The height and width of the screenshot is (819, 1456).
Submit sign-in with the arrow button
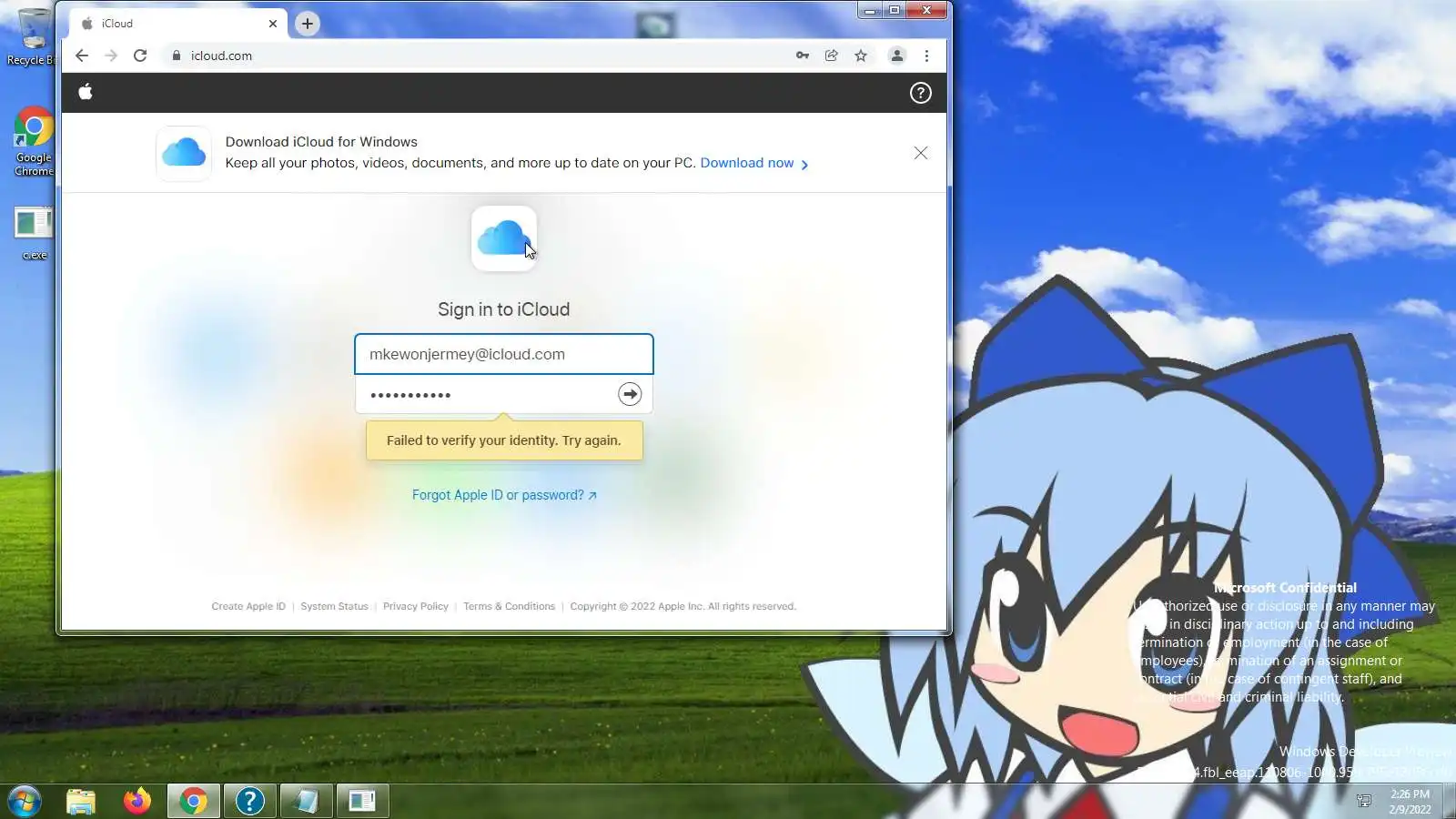(x=630, y=394)
